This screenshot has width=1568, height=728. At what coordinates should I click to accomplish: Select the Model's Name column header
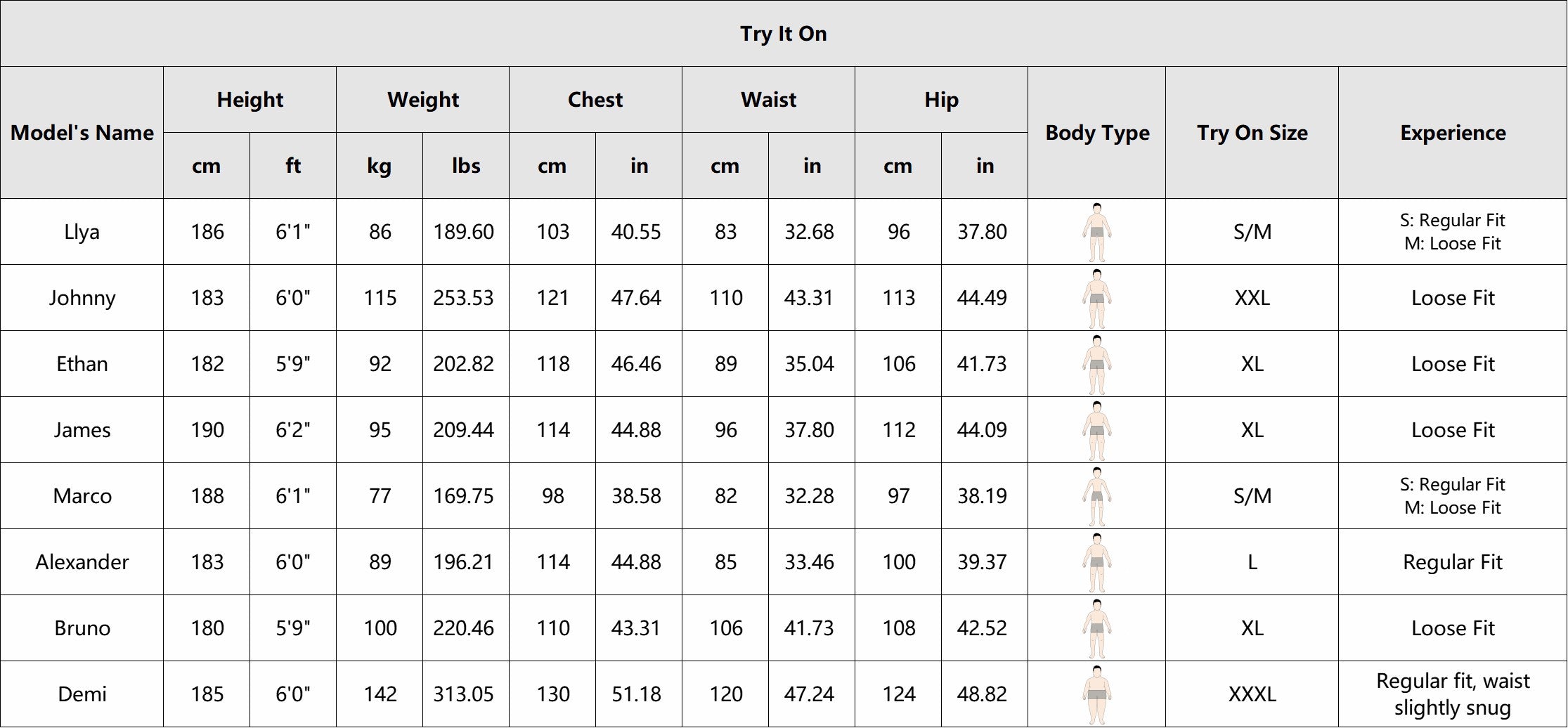(82, 133)
